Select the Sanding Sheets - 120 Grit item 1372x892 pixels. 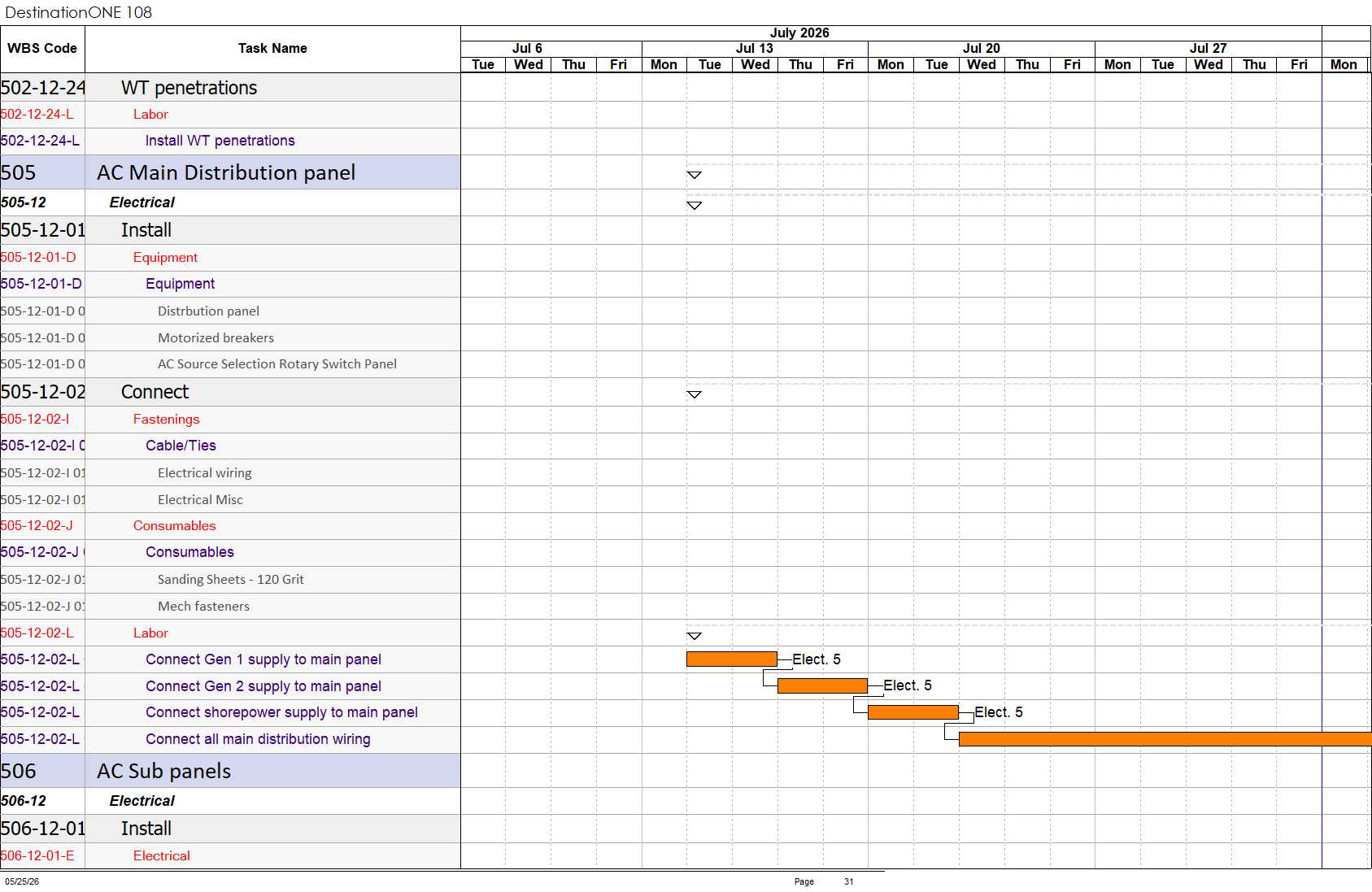[231, 579]
